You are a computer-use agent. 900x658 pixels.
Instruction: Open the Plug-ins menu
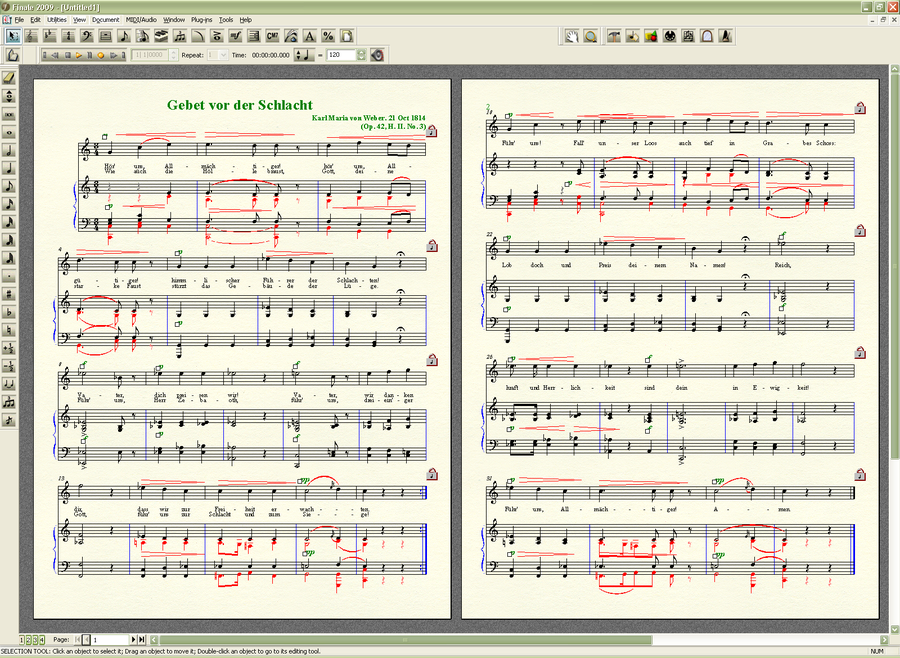pos(201,19)
